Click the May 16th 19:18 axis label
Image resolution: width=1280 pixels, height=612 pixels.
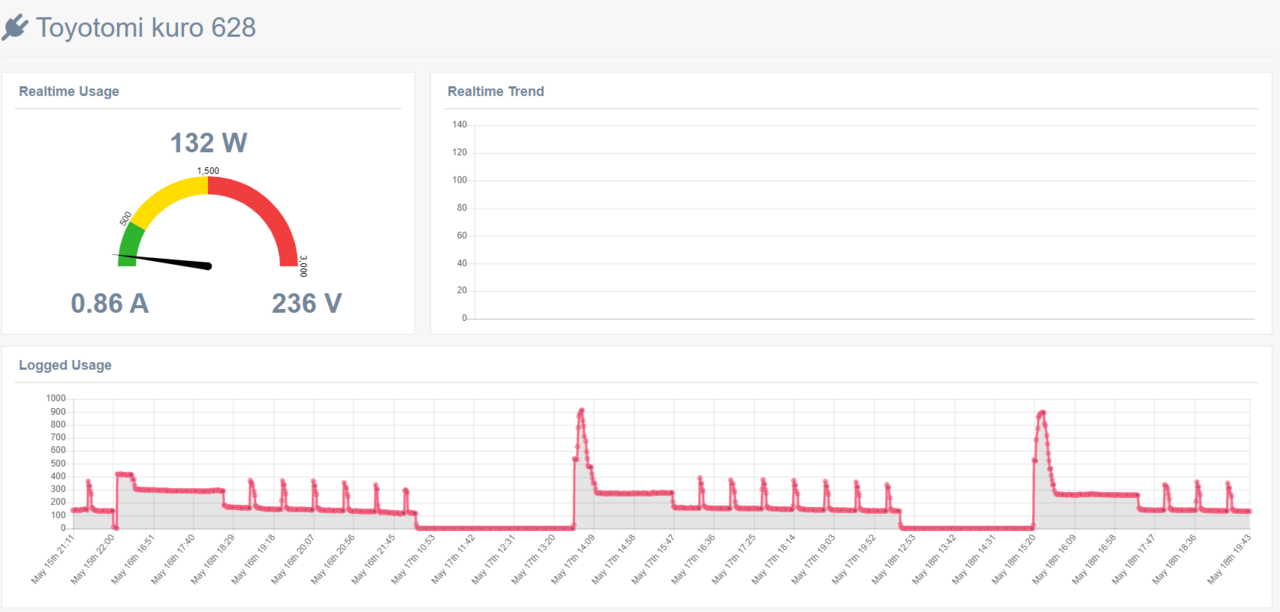coord(252,559)
